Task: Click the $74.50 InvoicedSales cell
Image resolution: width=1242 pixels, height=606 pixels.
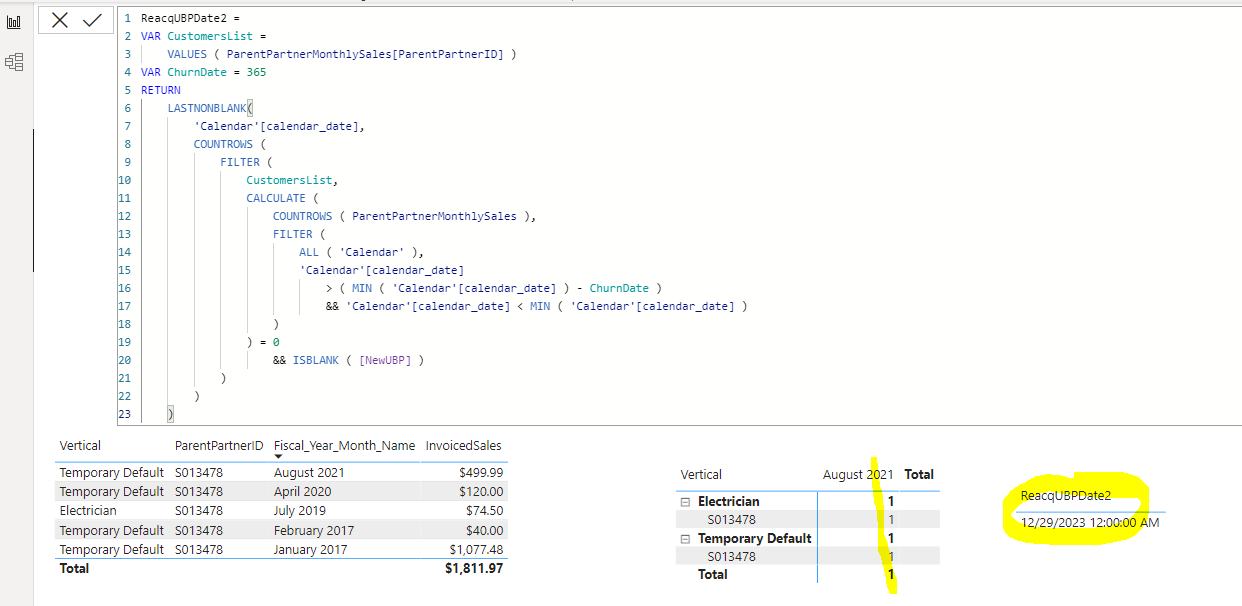Action: click(482, 510)
